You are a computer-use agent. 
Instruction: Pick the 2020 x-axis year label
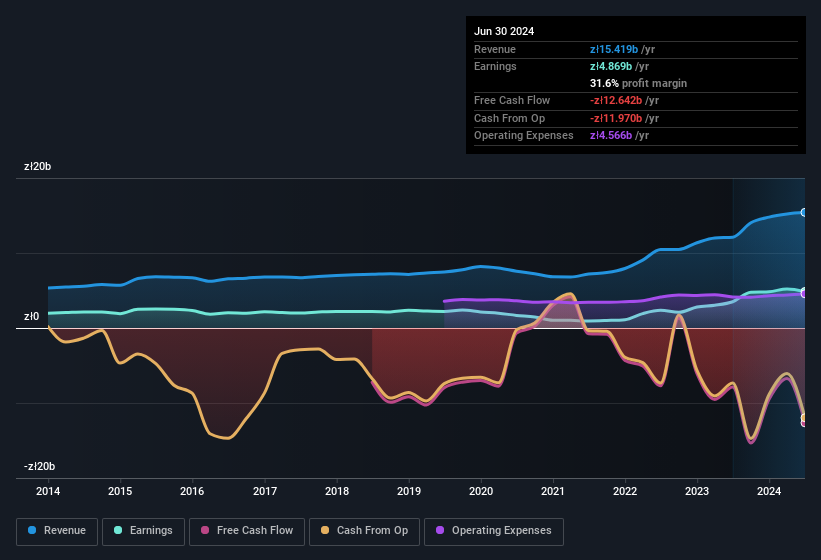tap(481, 491)
